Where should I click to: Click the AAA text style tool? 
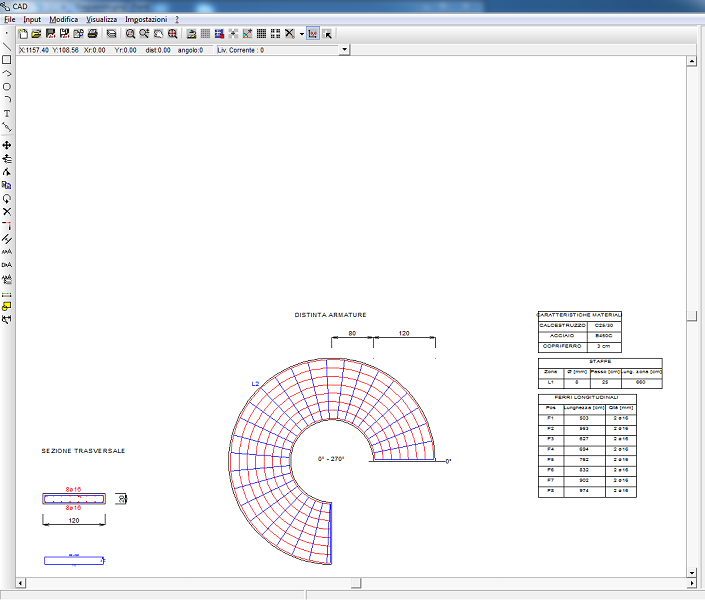click(x=7, y=252)
